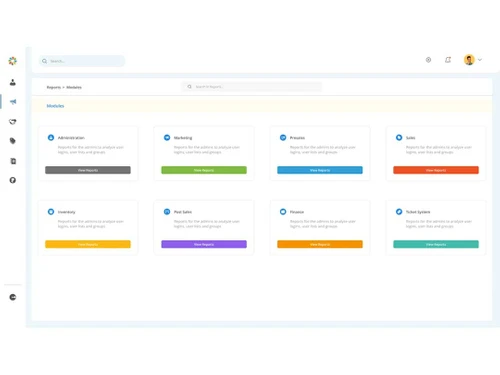View Reports for Presales (blue button)
The height and width of the screenshot is (375, 500).
[320, 170]
